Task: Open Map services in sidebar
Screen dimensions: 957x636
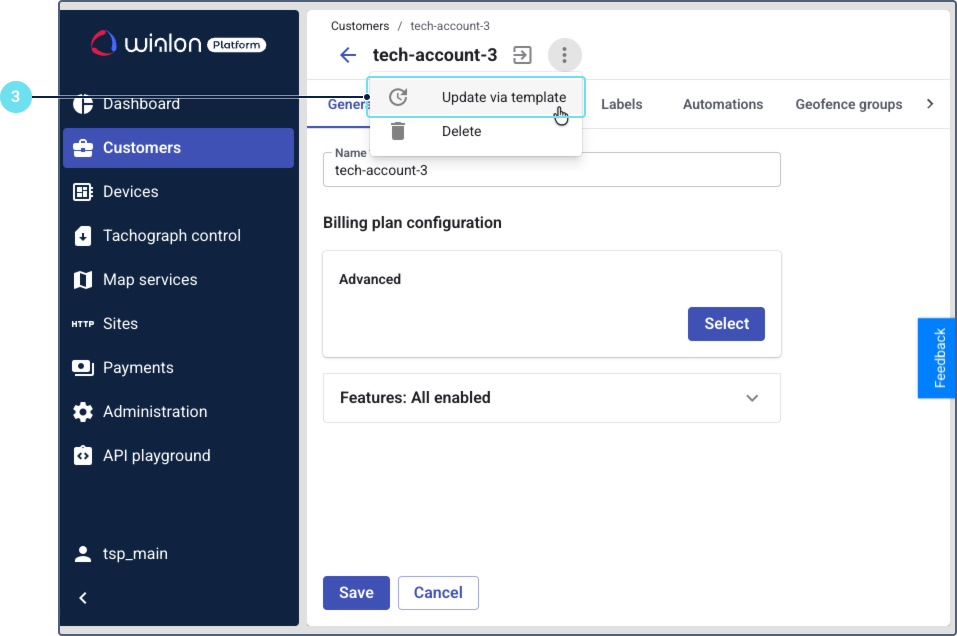Action: coord(150,280)
